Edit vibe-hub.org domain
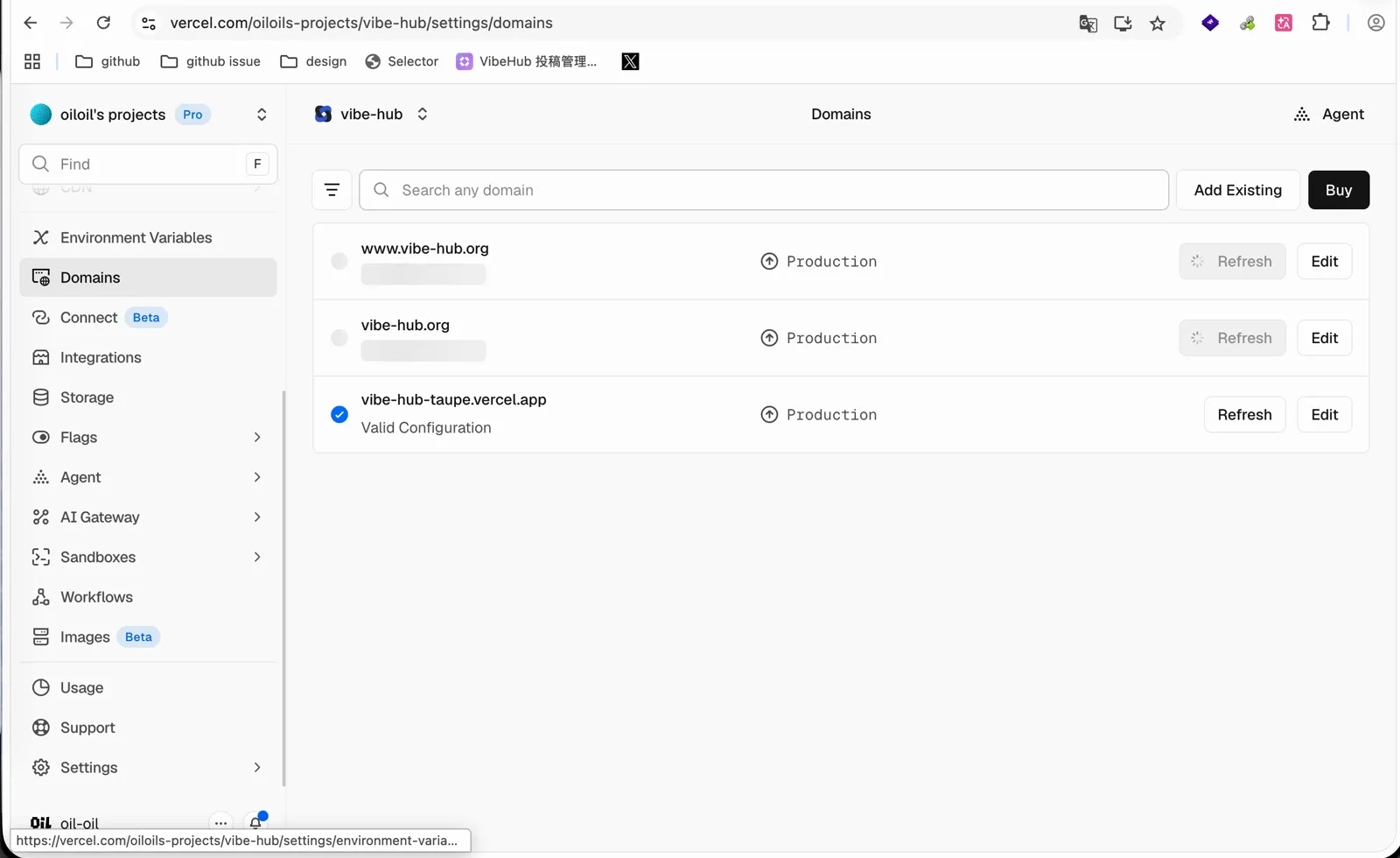 point(1324,338)
